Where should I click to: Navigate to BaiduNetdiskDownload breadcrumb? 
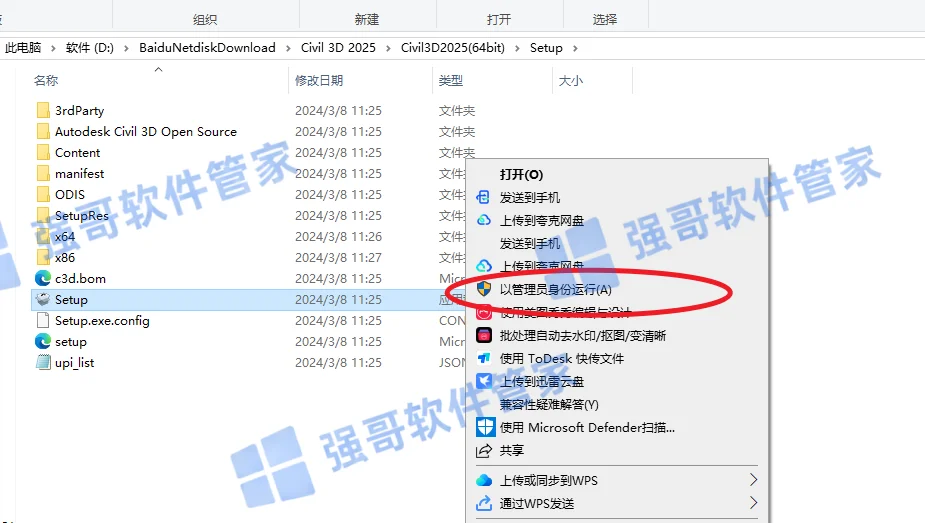coord(207,48)
